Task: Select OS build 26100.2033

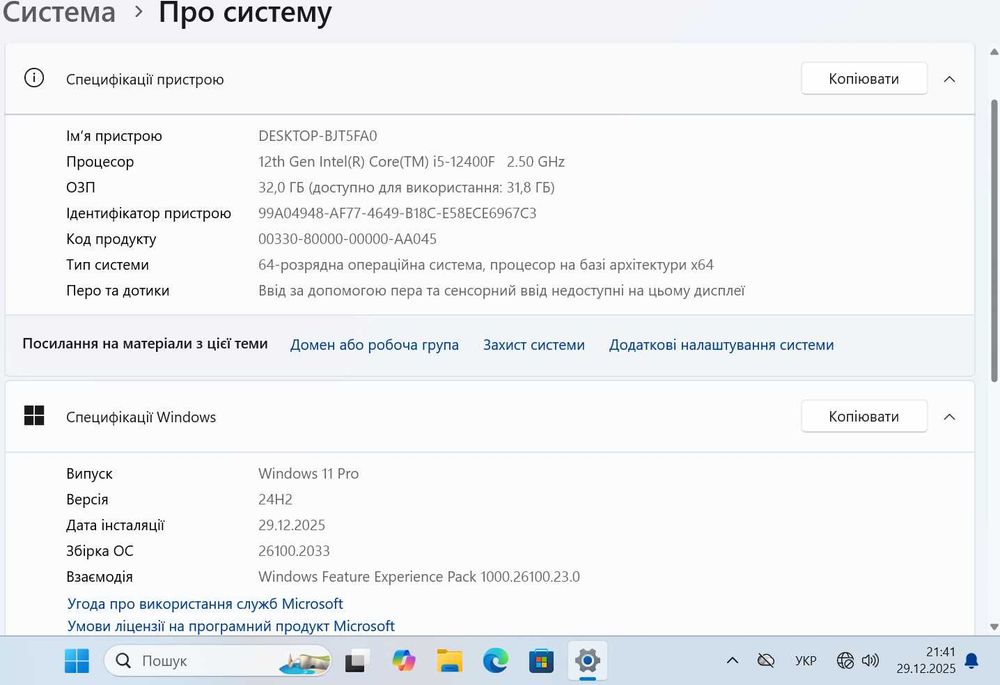Action: pyautogui.click(x=294, y=551)
